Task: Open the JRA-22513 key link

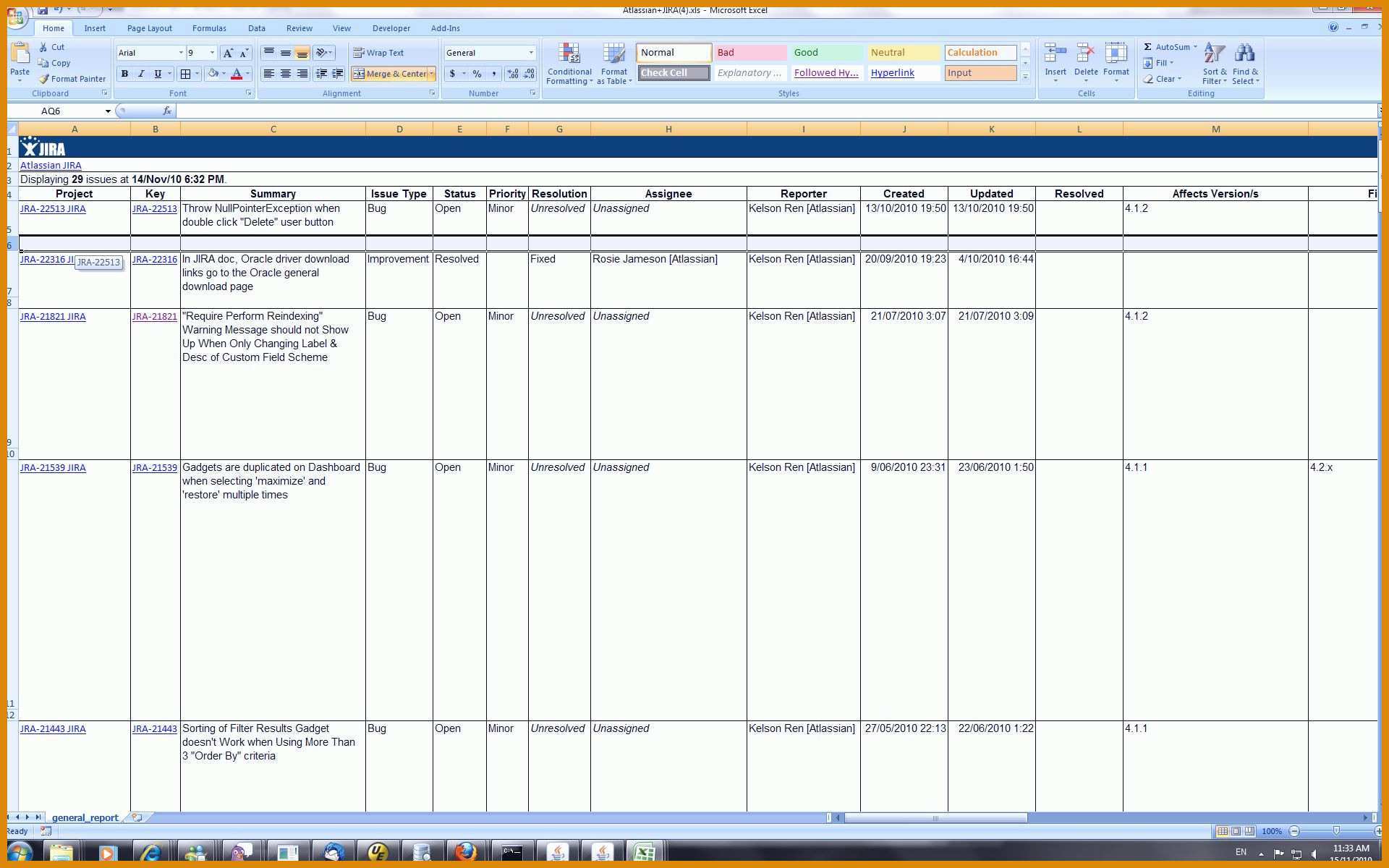Action: [x=154, y=208]
